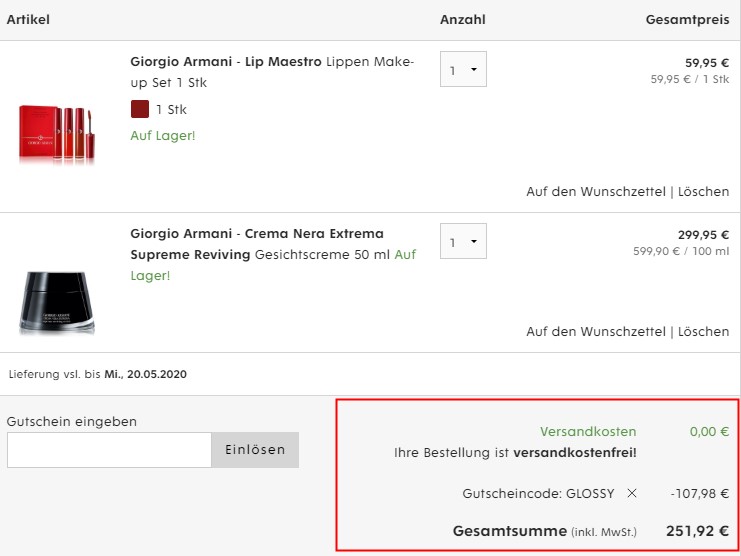The width and height of the screenshot is (741, 556).
Task: Click the Auf Lager! status of Lip Maestro
Action: (163, 136)
